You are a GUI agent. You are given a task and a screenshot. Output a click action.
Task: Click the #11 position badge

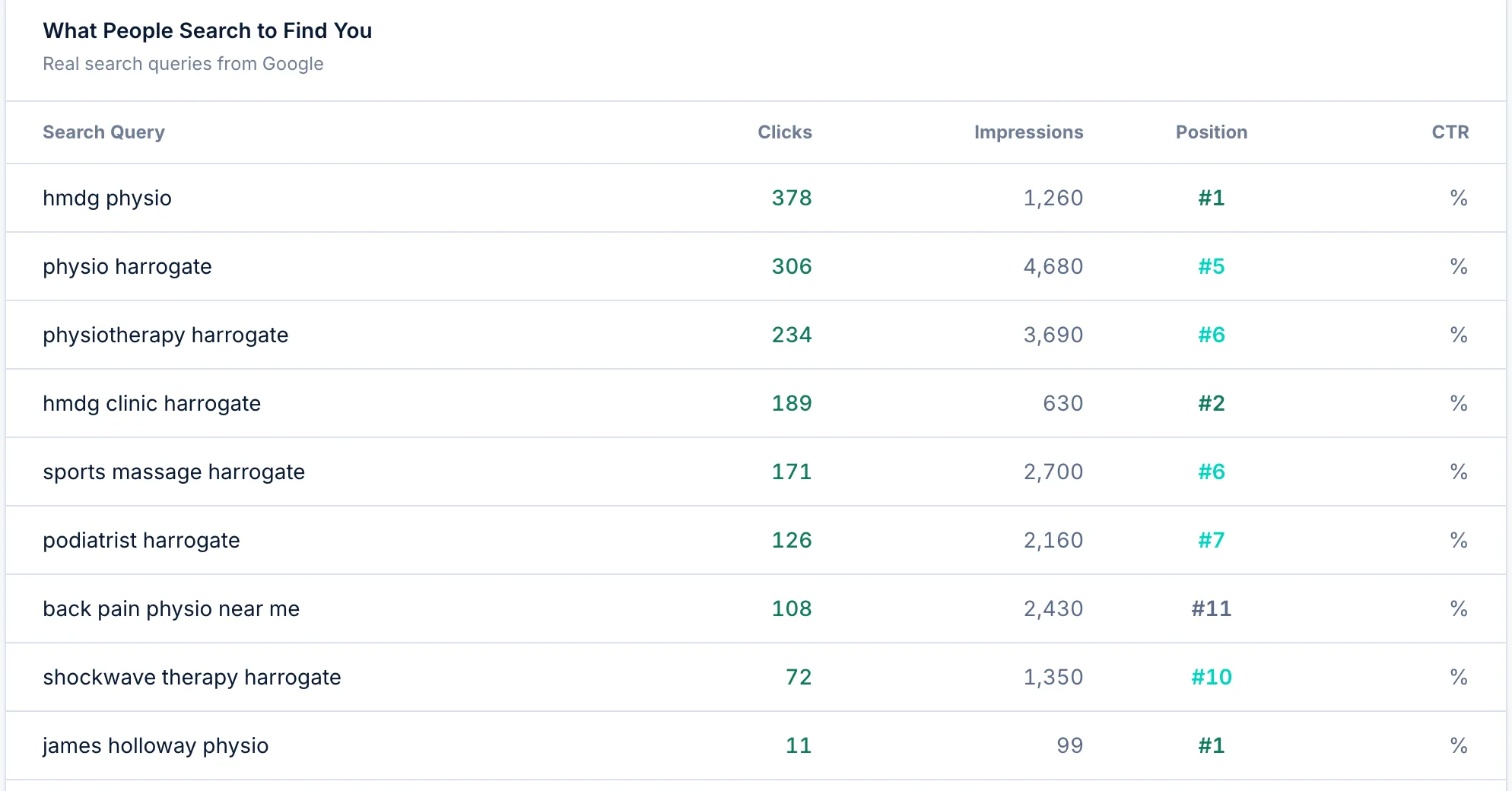tap(1212, 608)
